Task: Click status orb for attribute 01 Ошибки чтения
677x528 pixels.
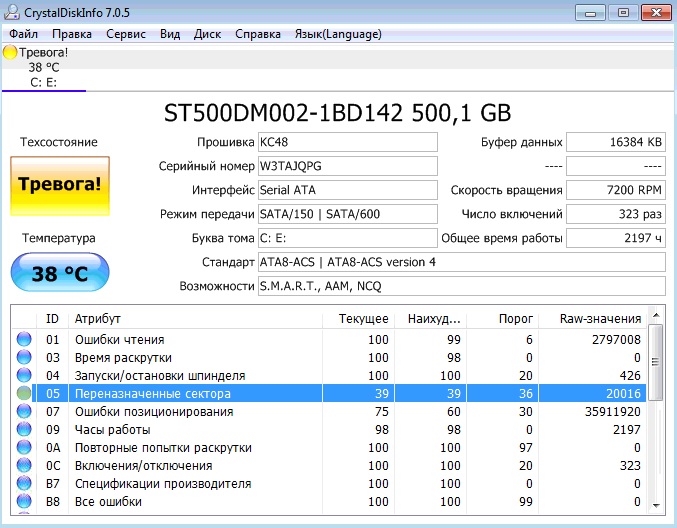Action: click(x=24, y=339)
